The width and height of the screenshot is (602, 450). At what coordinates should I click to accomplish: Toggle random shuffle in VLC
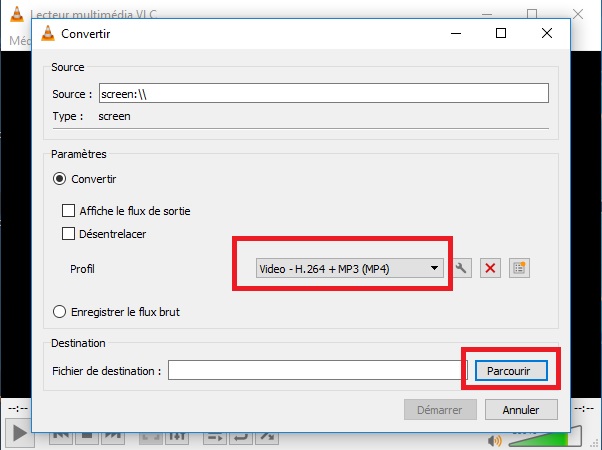(x=267, y=436)
